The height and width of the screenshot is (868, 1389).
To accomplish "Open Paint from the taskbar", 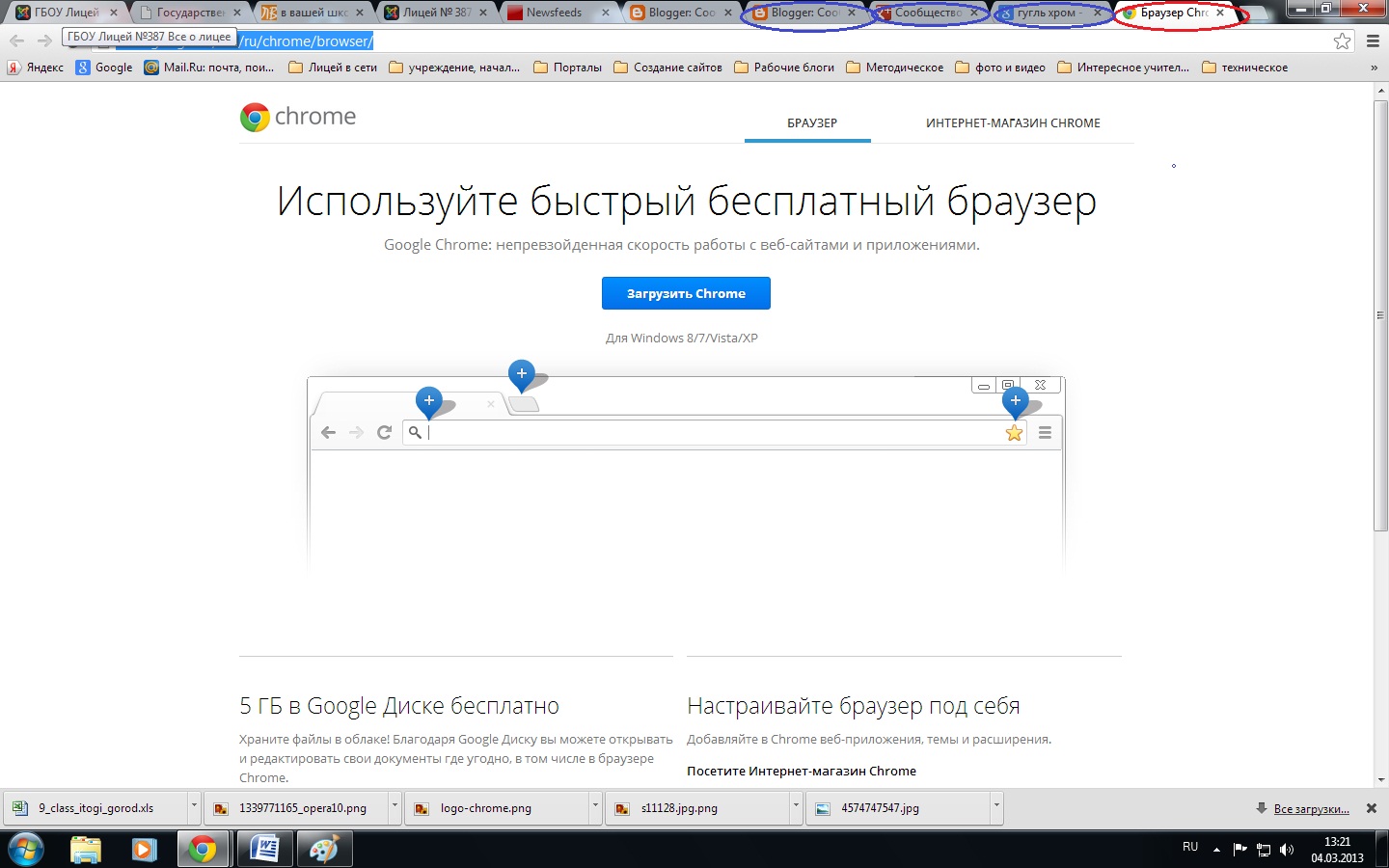I will 324,850.
